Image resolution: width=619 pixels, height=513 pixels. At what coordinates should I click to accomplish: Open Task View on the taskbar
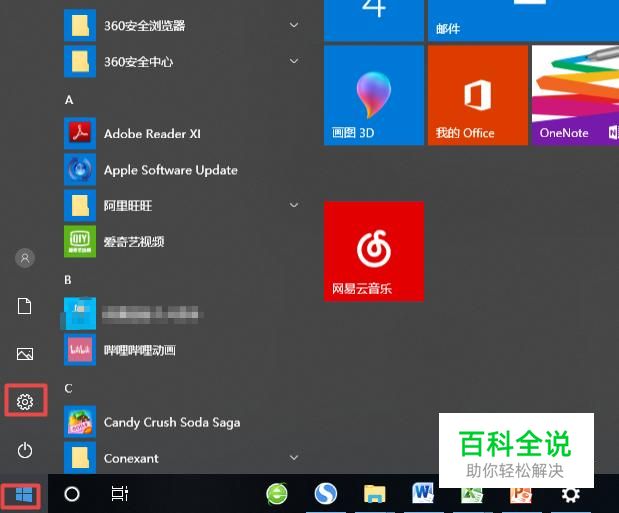120,494
